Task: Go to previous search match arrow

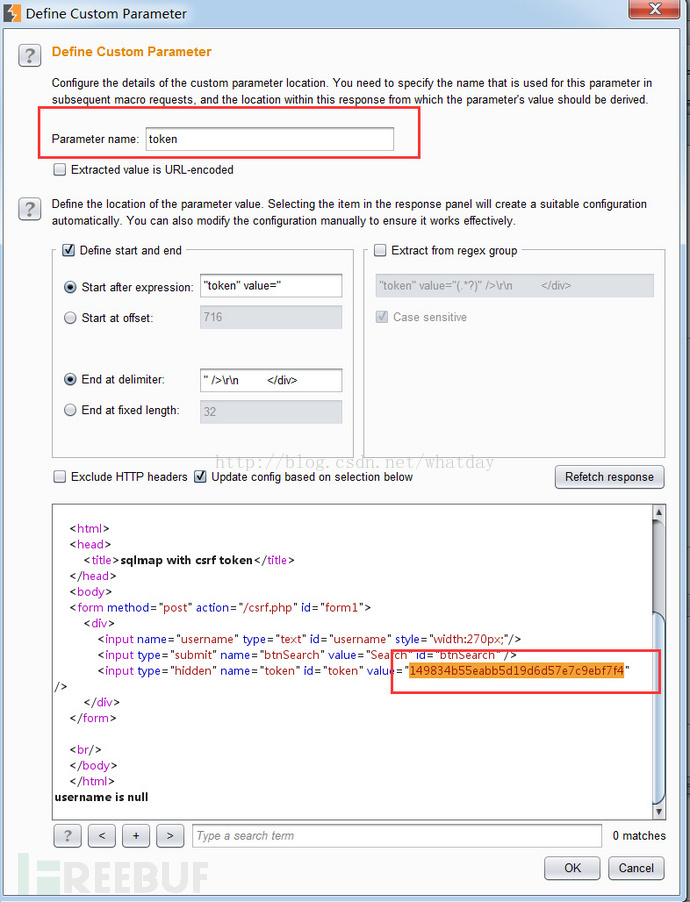Action: pos(102,836)
